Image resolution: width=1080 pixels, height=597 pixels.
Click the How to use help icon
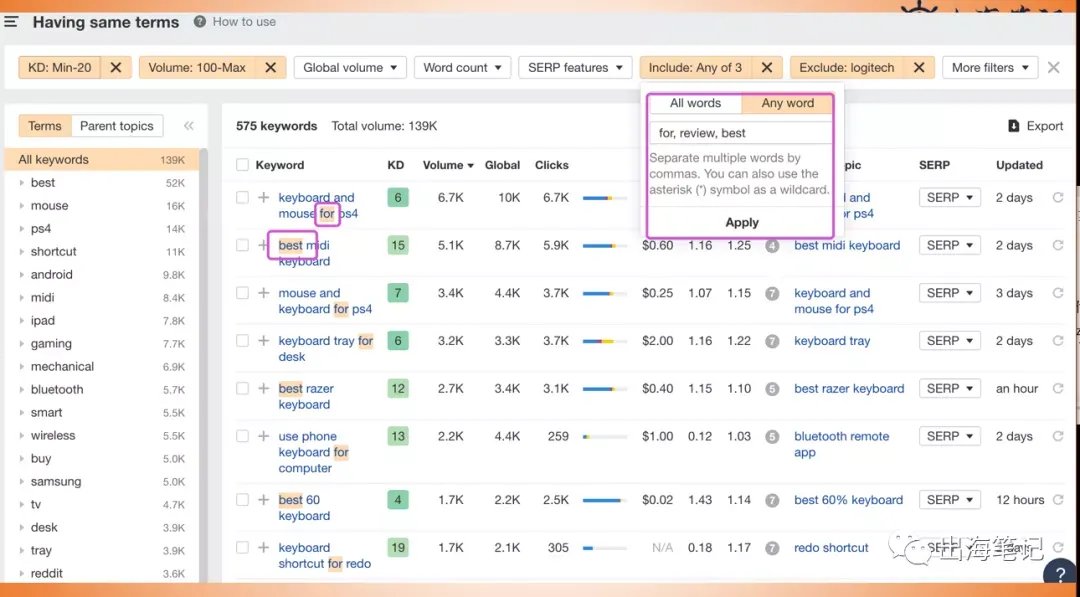(x=200, y=21)
